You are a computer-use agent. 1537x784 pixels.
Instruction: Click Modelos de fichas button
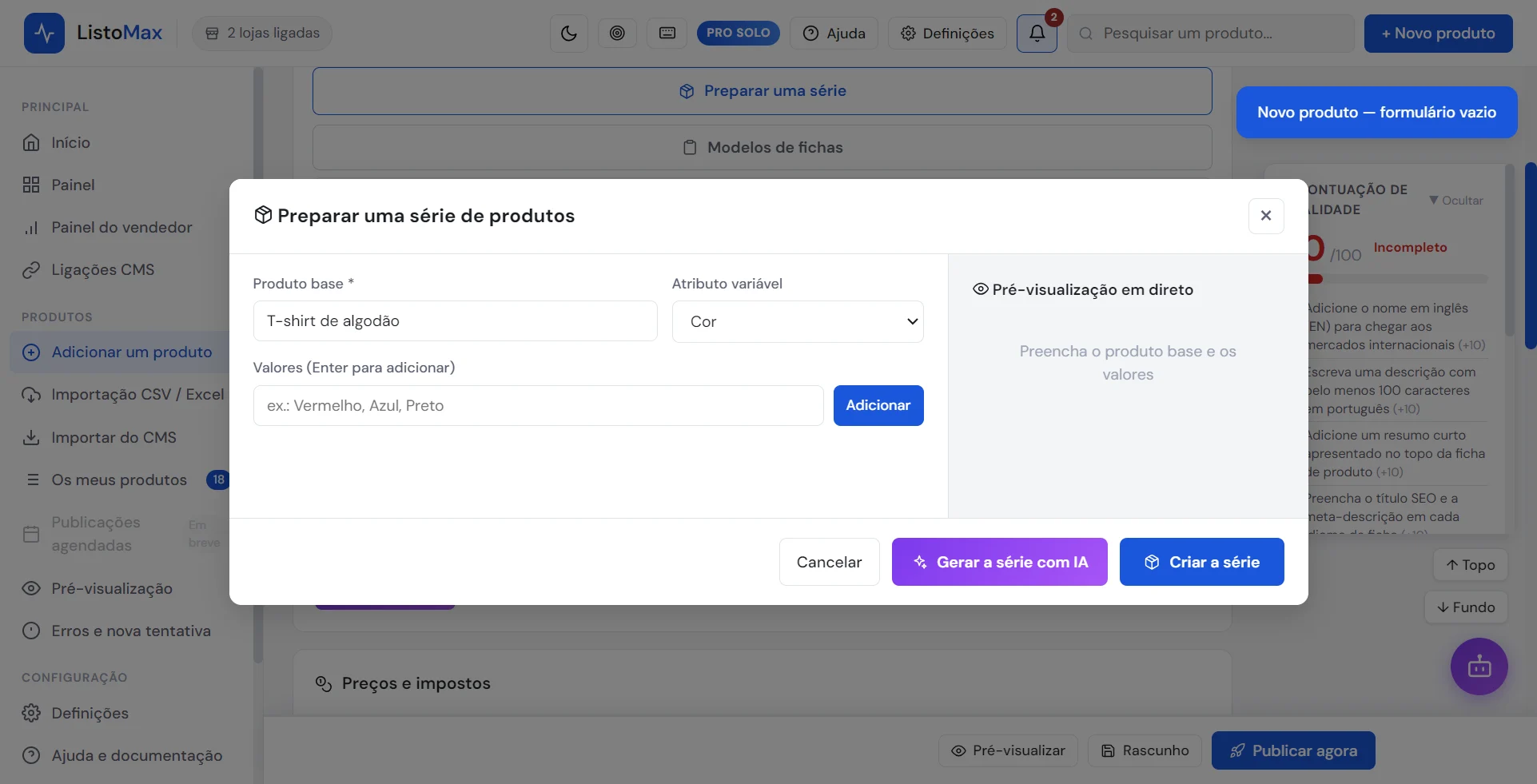pos(763,148)
